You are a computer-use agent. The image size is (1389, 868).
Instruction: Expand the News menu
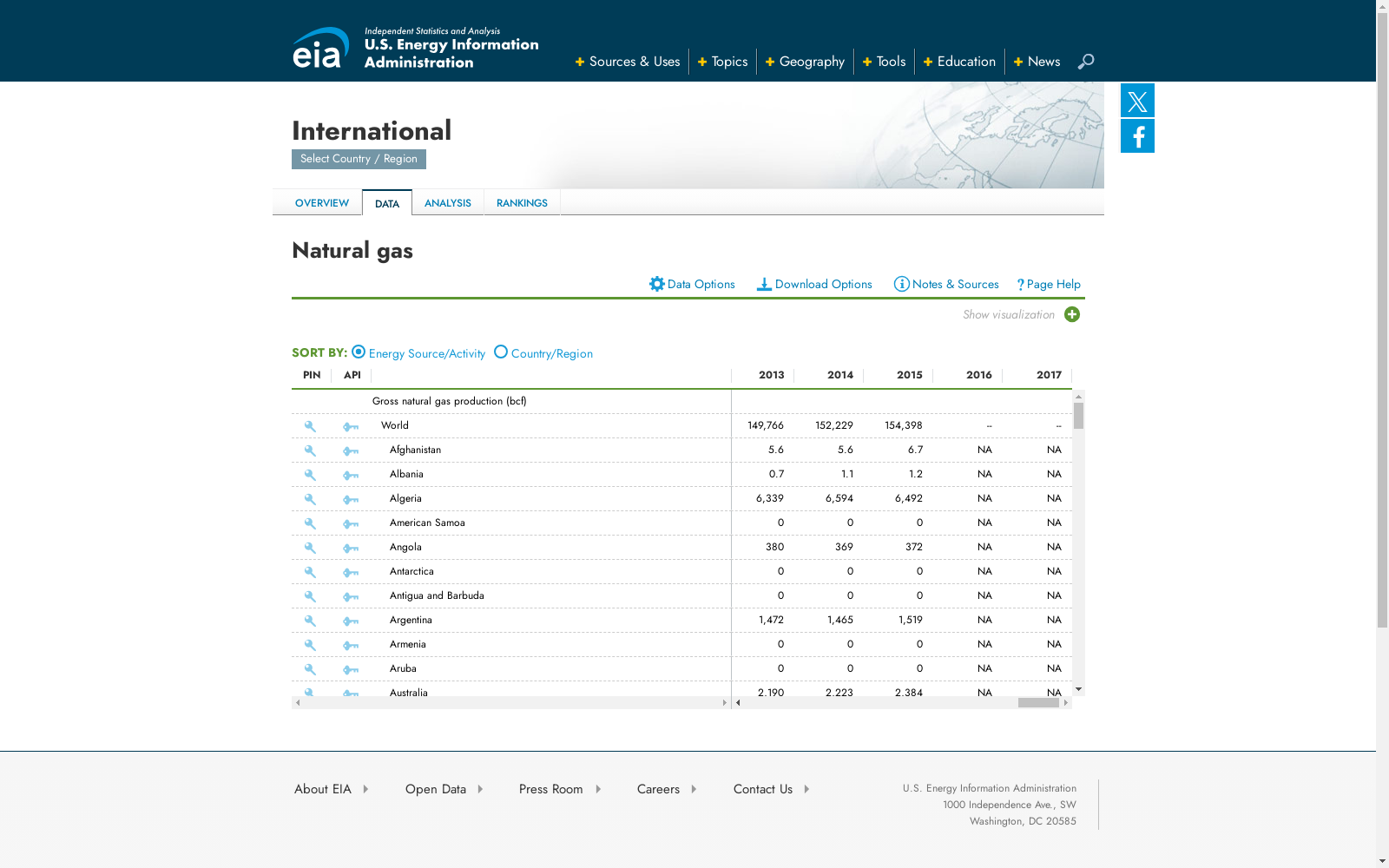(x=1037, y=62)
